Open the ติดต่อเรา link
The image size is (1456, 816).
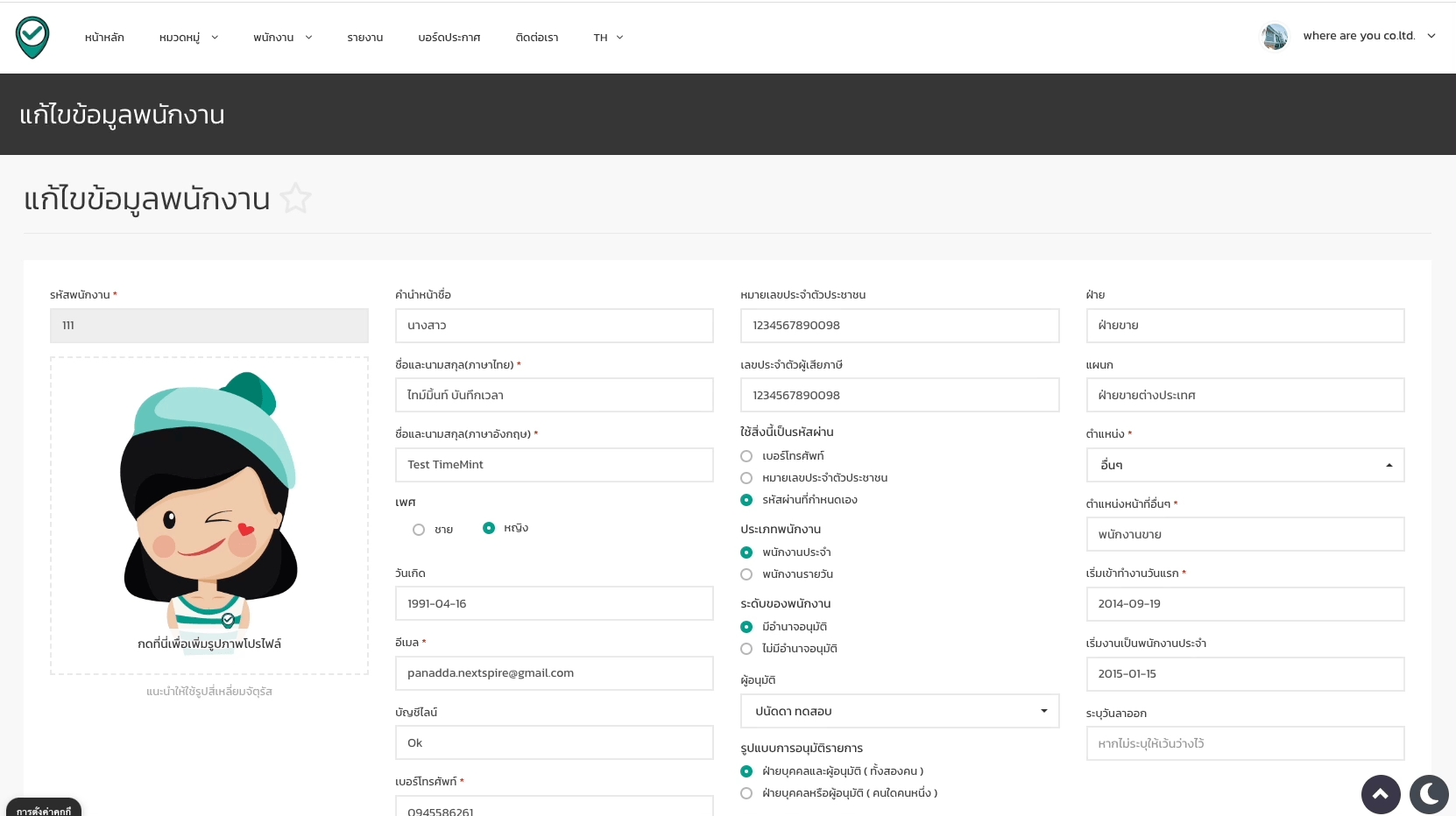(x=536, y=38)
